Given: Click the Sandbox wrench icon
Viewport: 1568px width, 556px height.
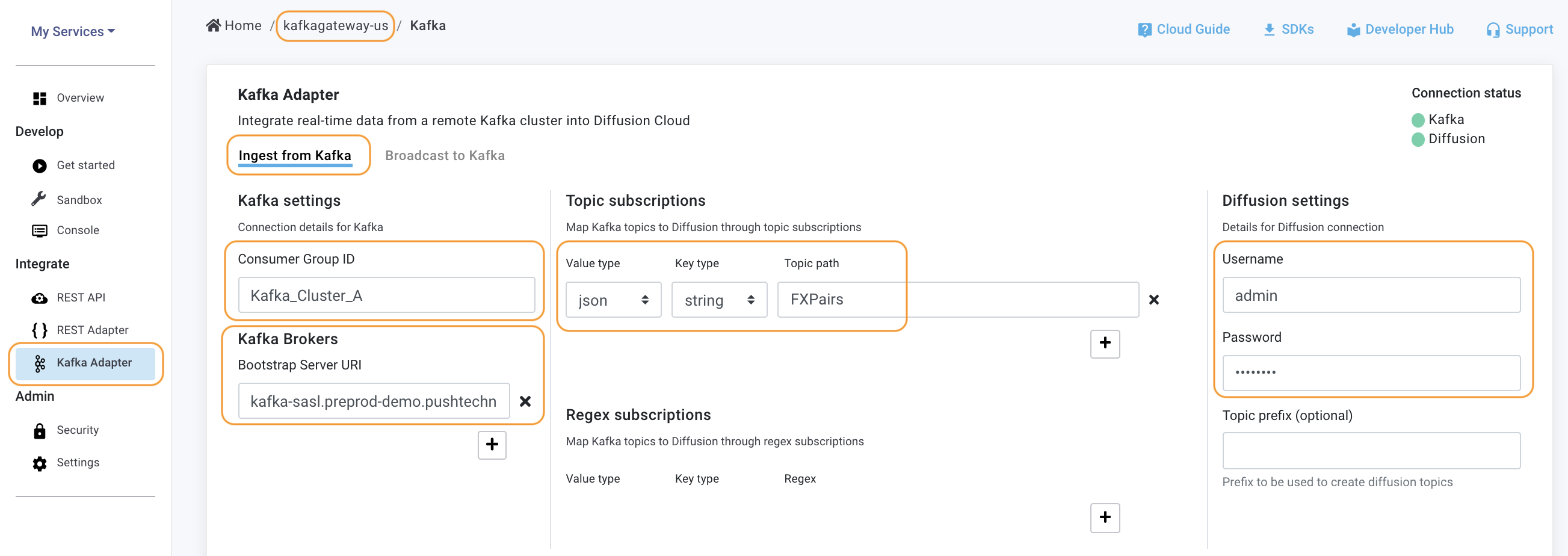Looking at the screenshot, I should point(39,199).
